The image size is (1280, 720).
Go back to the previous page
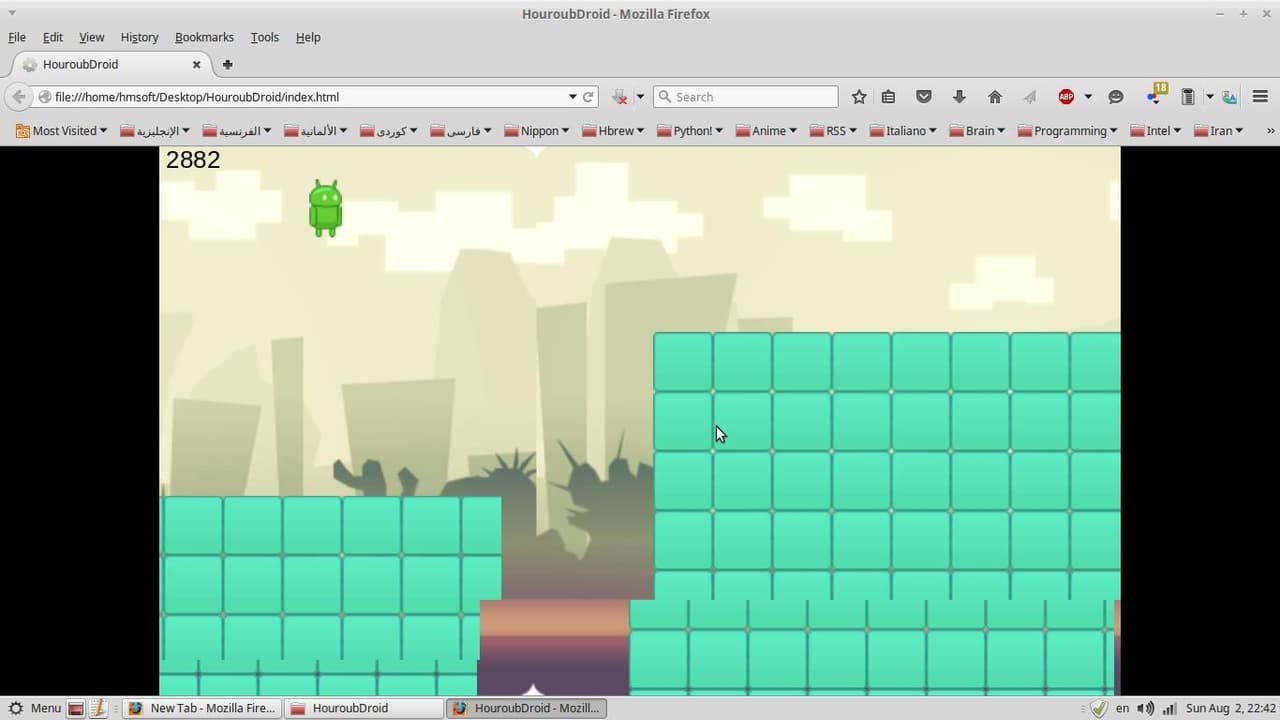(18, 97)
